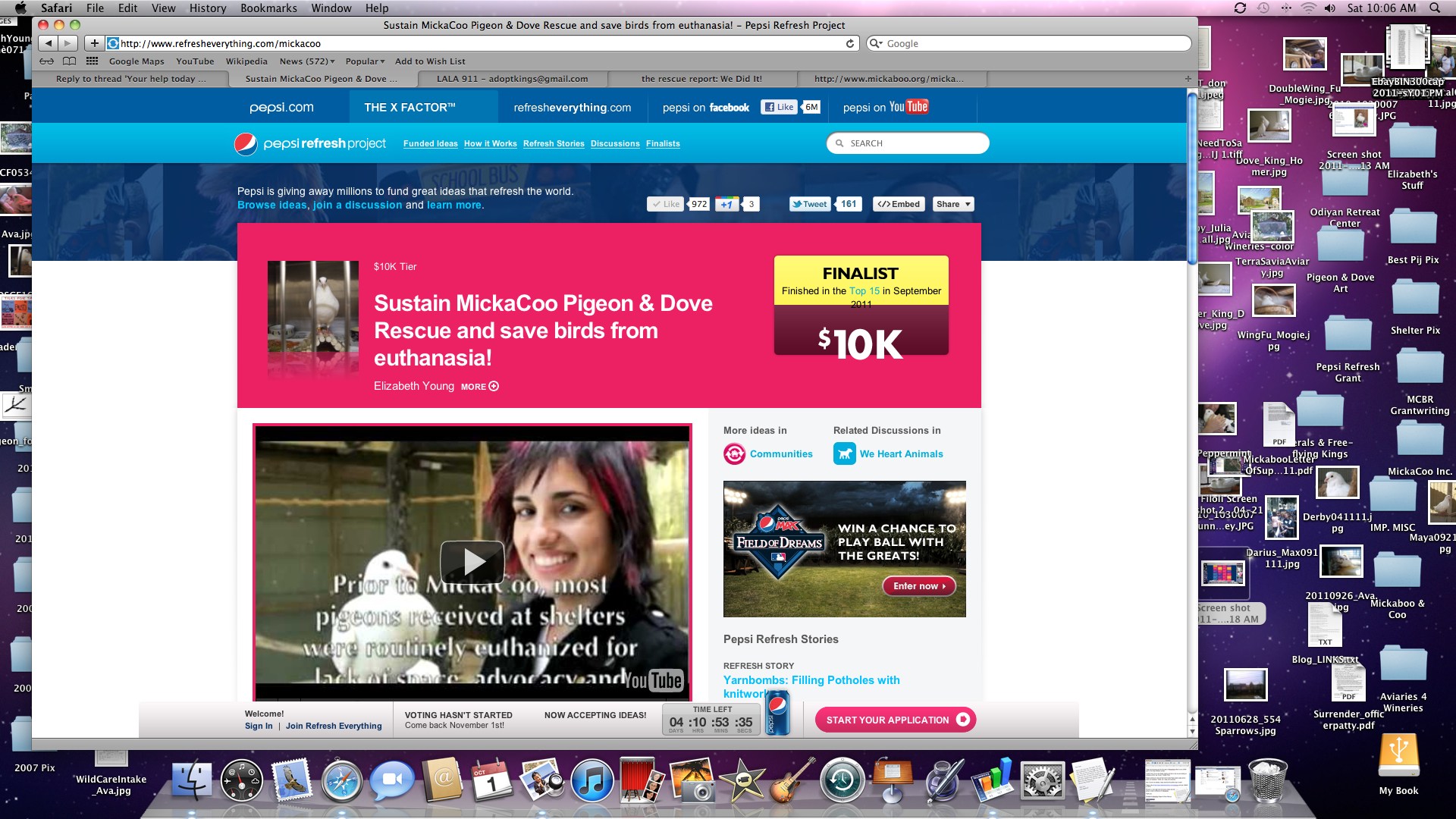
Task: Expand the News (572) bookmarks folder
Action: click(306, 61)
